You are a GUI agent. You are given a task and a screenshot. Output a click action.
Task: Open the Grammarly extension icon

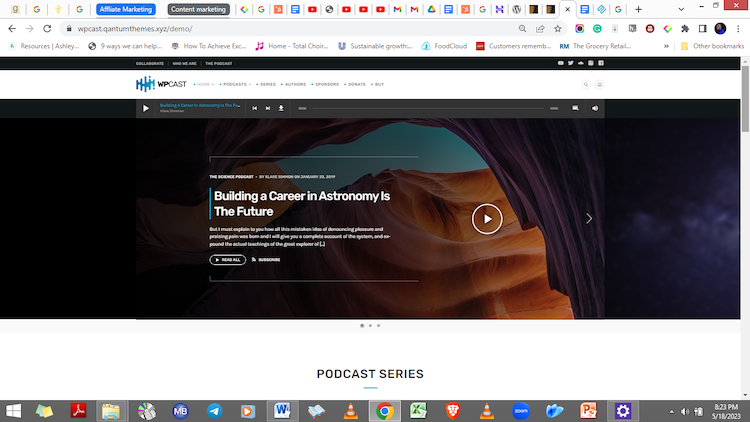pyautogui.click(x=597, y=29)
